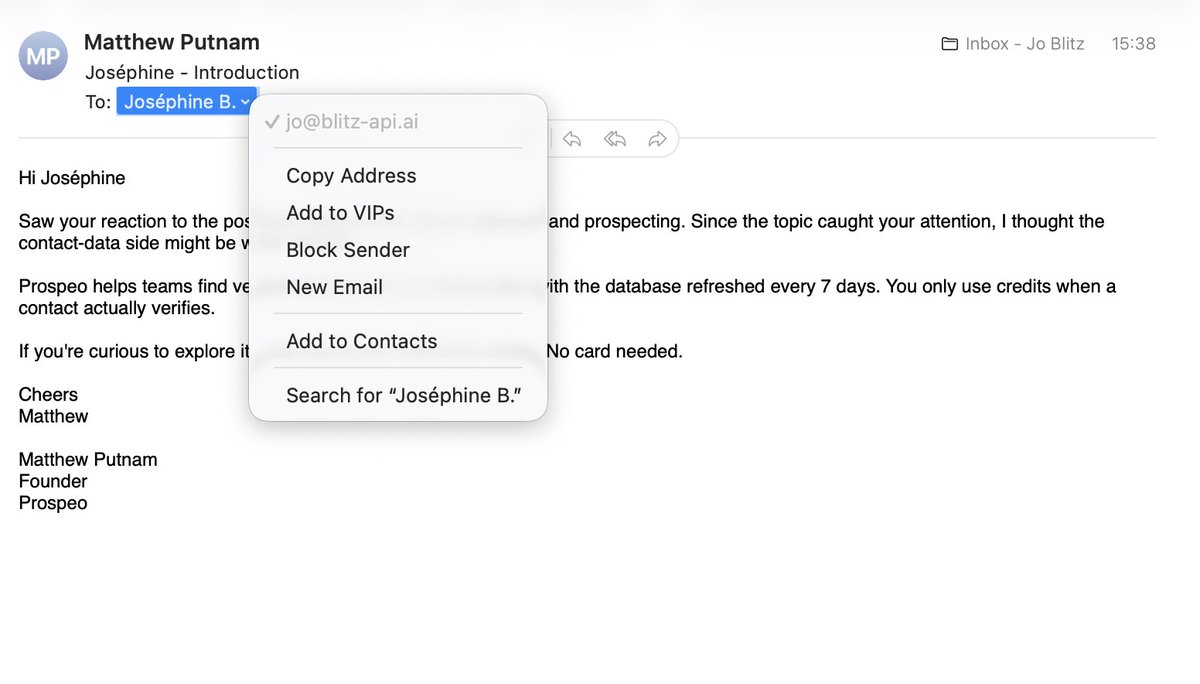
Task: Click the MP sender avatar
Action: 43,56
